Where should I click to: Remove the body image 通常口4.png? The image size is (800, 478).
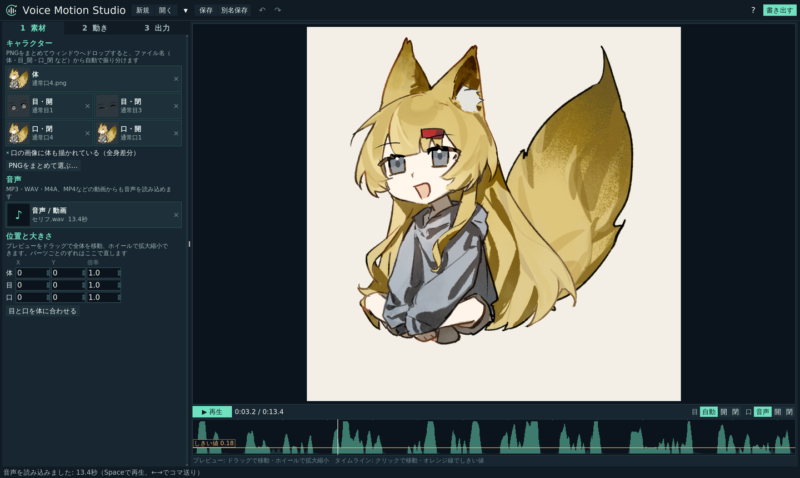(x=176, y=79)
